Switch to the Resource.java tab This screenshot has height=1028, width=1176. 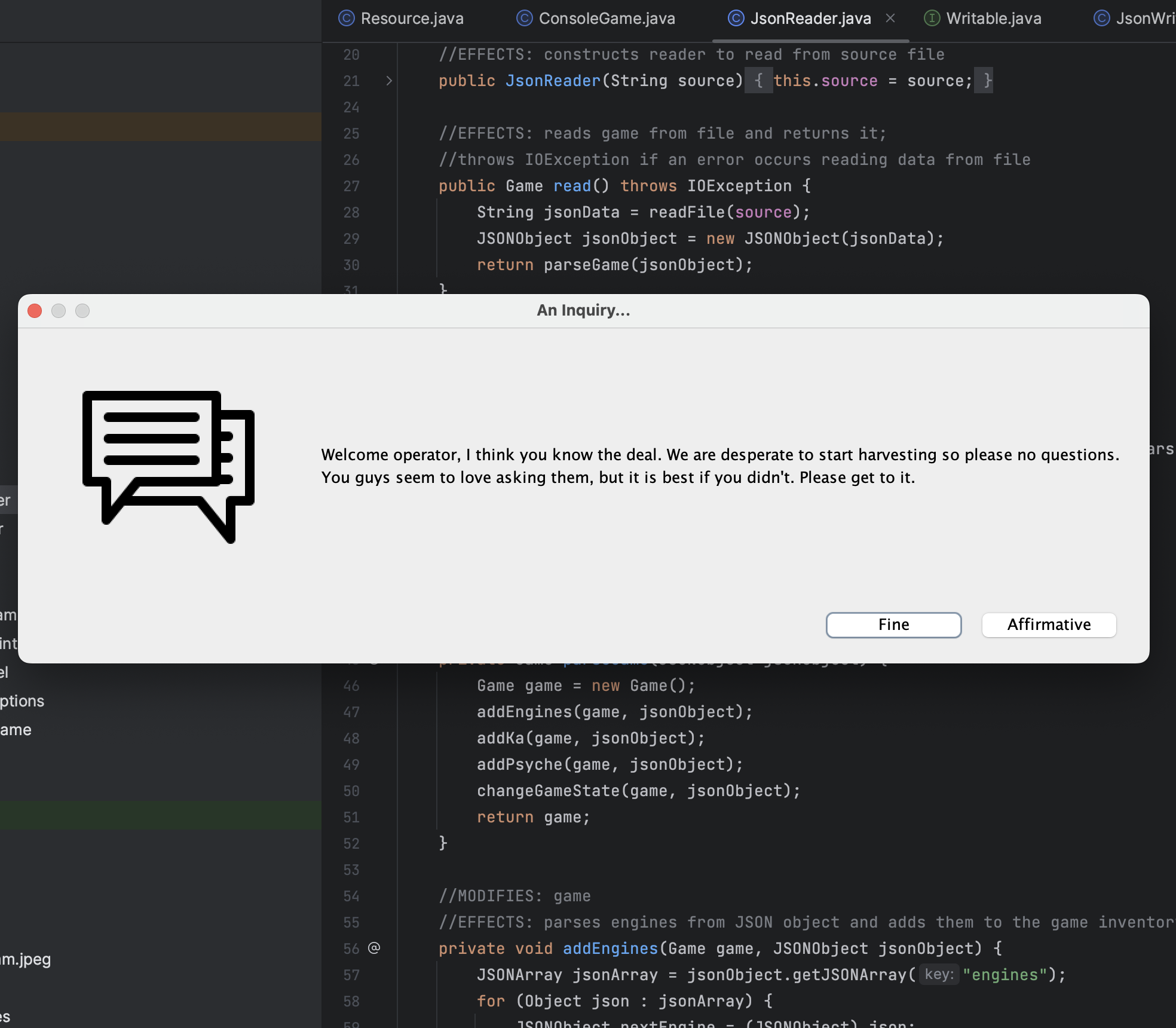pos(412,19)
